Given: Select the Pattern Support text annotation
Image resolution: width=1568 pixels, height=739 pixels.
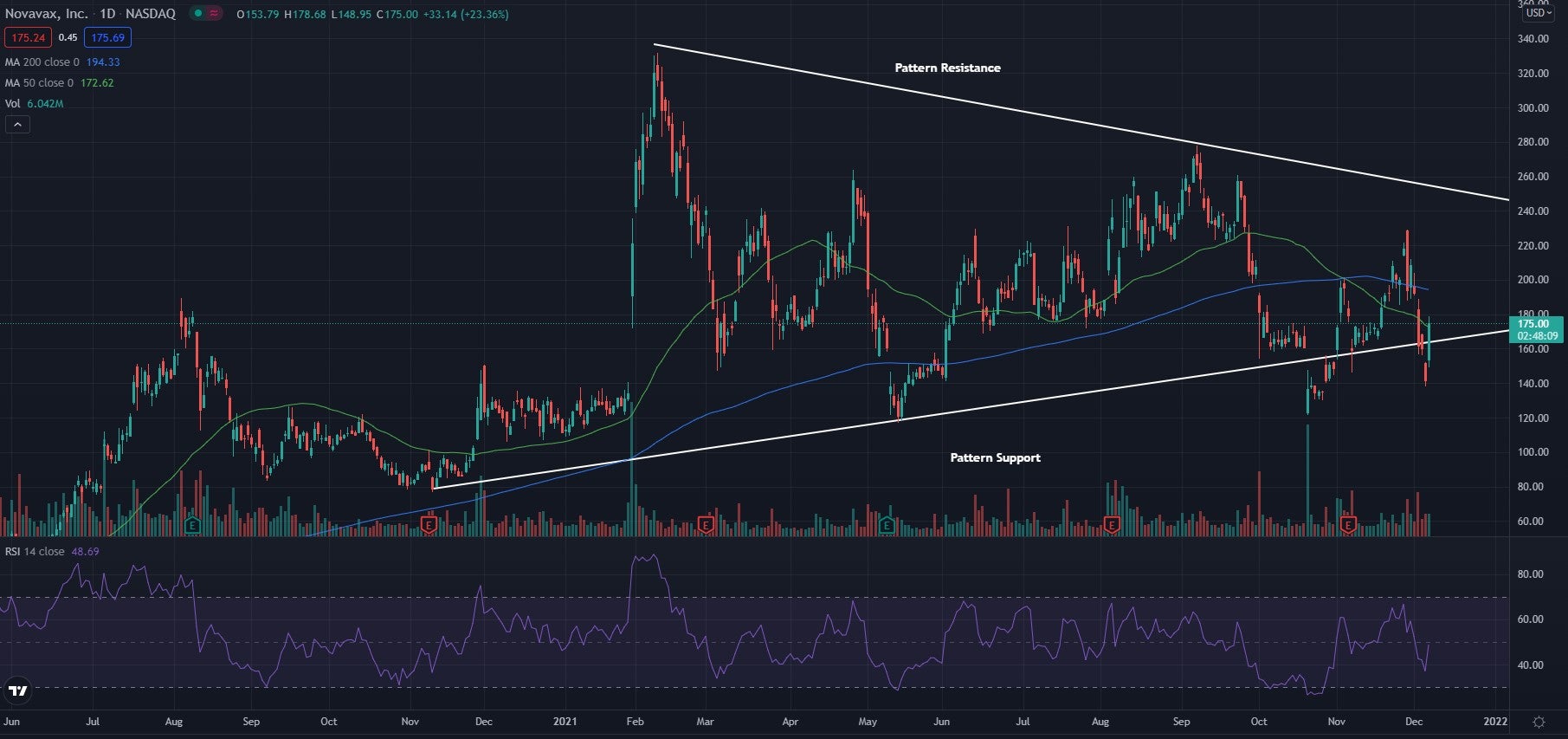Looking at the screenshot, I should (x=995, y=457).
